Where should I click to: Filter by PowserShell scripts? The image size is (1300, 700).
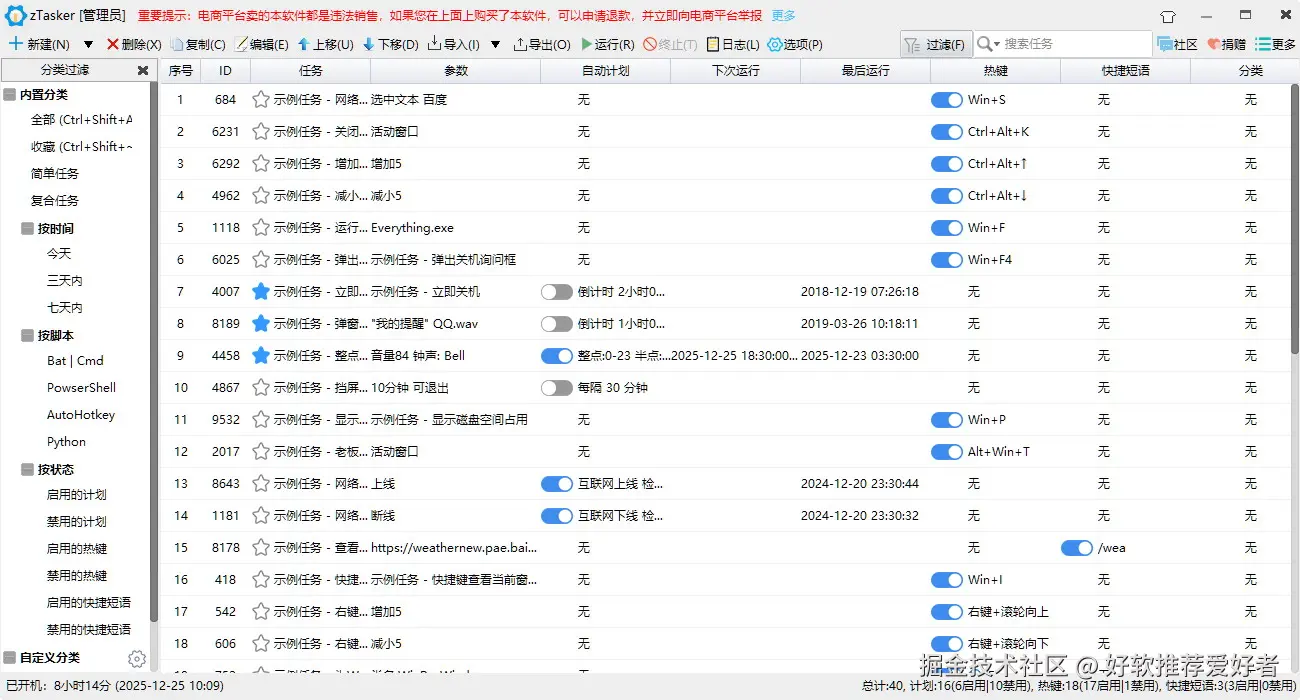(x=81, y=388)
